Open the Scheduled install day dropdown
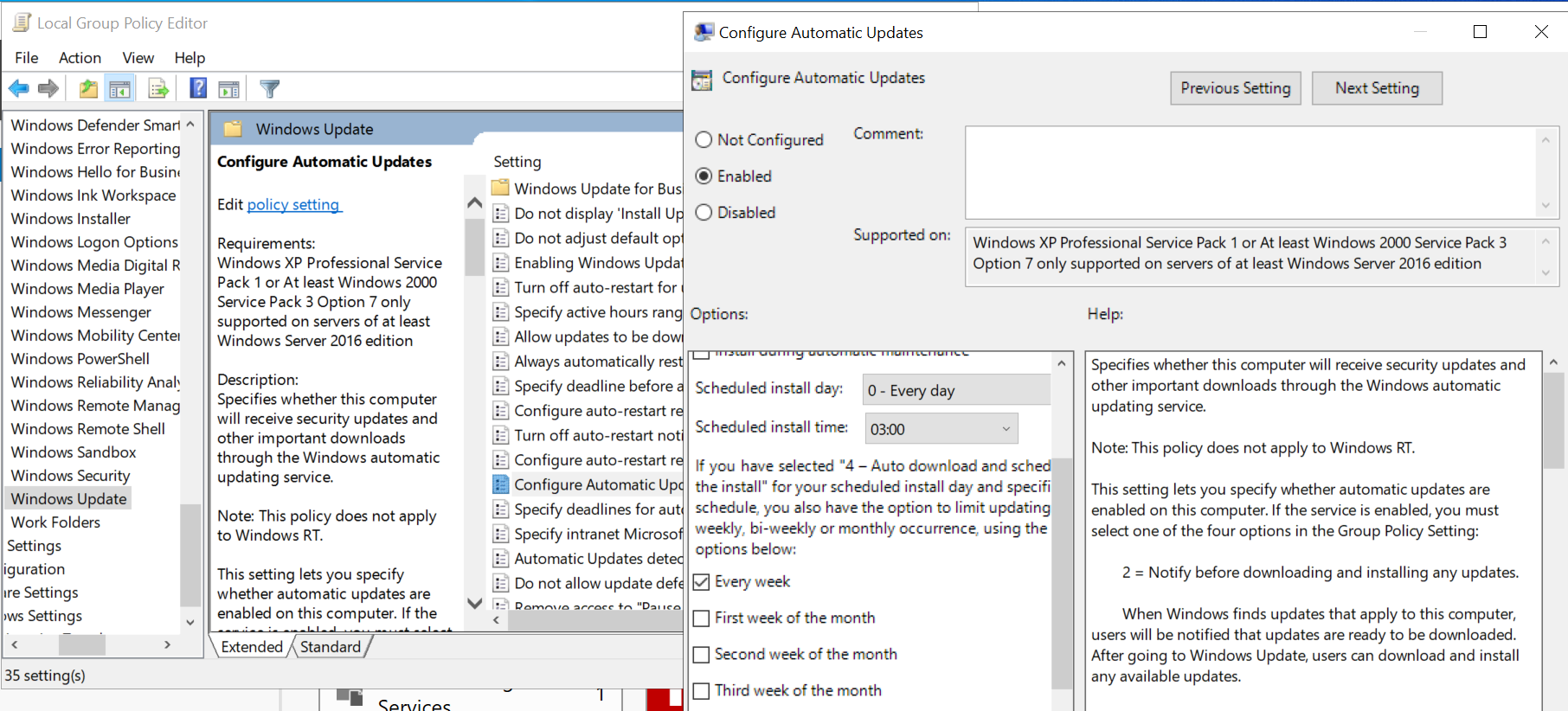 956,390
